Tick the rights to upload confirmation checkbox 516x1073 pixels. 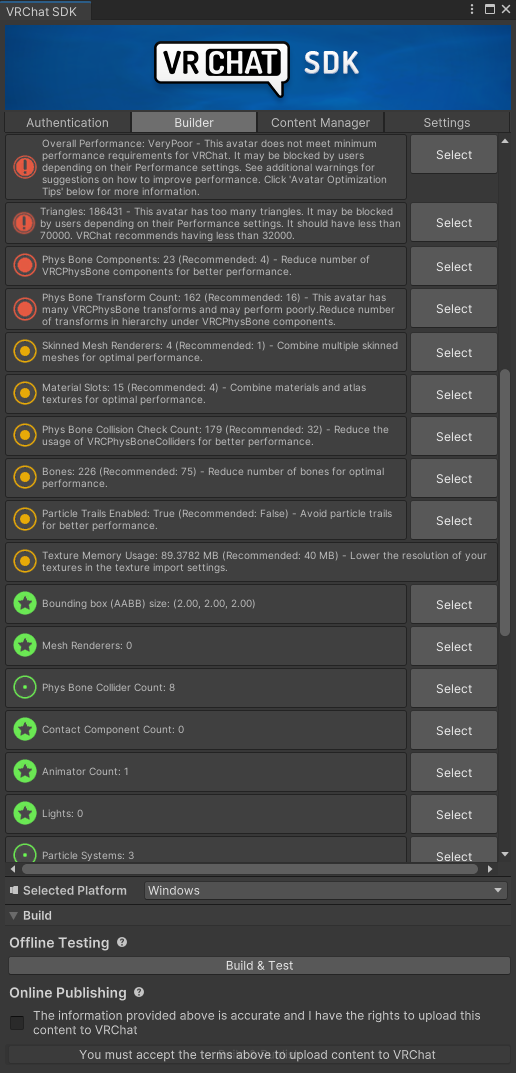pyautogui.click(x=17, y=1023)
